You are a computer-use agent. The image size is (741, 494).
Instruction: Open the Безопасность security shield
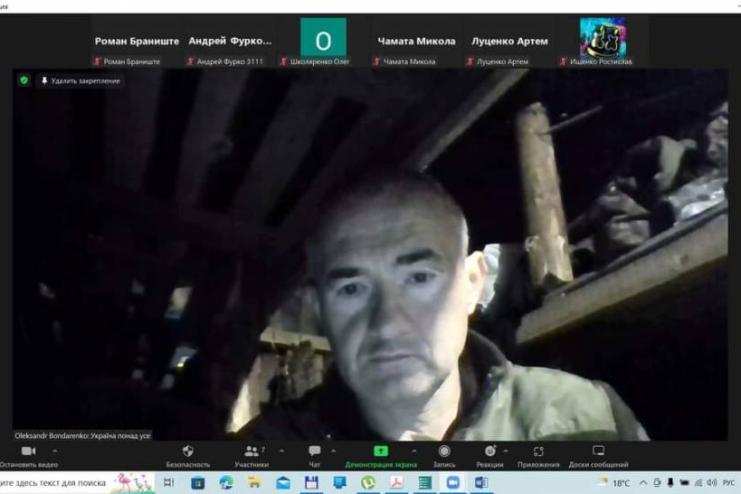tap(188, 452)
